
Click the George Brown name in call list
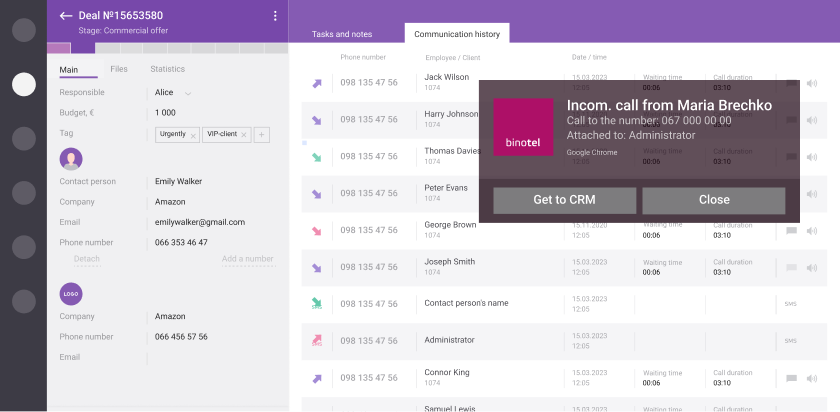450,225
